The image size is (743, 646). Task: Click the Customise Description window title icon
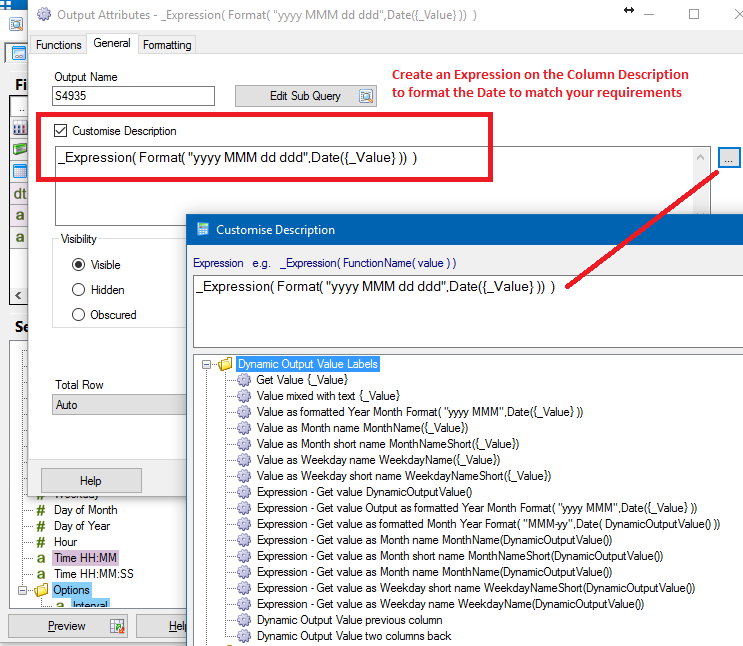[203, 229]
